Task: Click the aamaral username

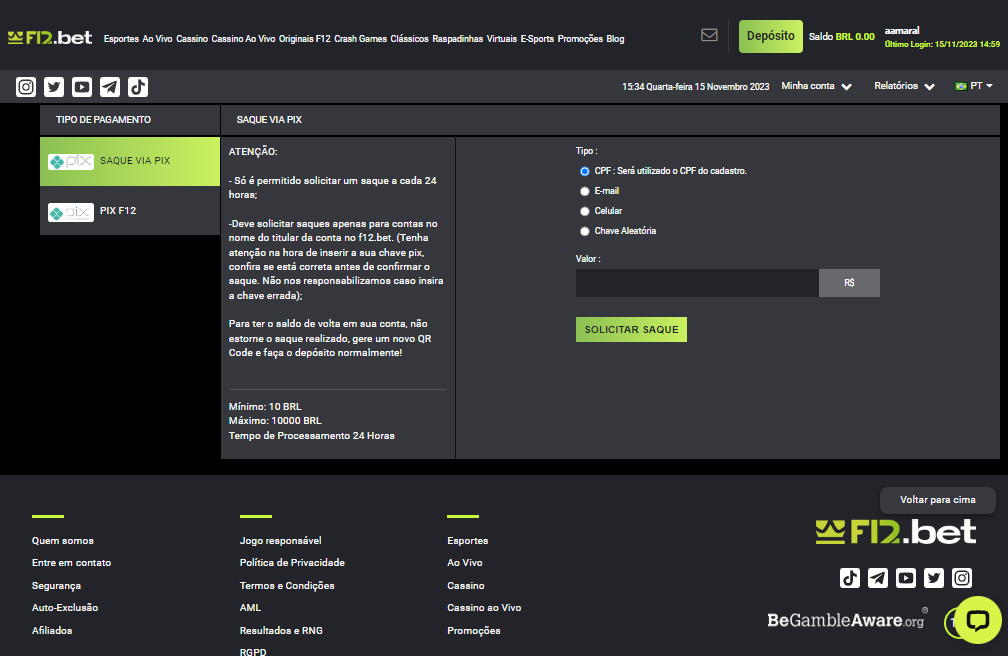Action: (x=902, y=30)
